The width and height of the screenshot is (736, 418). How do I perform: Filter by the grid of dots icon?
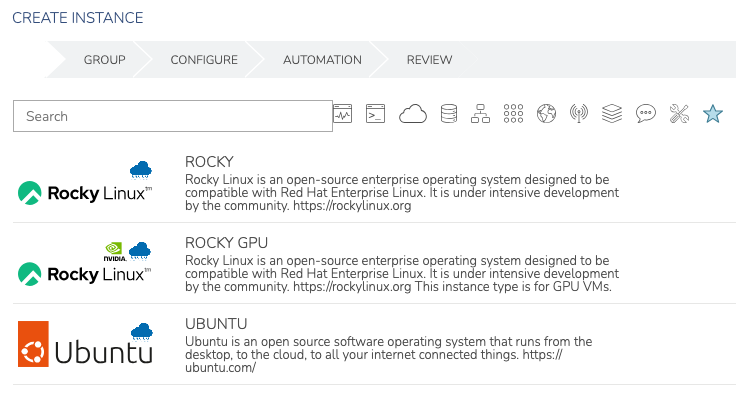(513, 114)
